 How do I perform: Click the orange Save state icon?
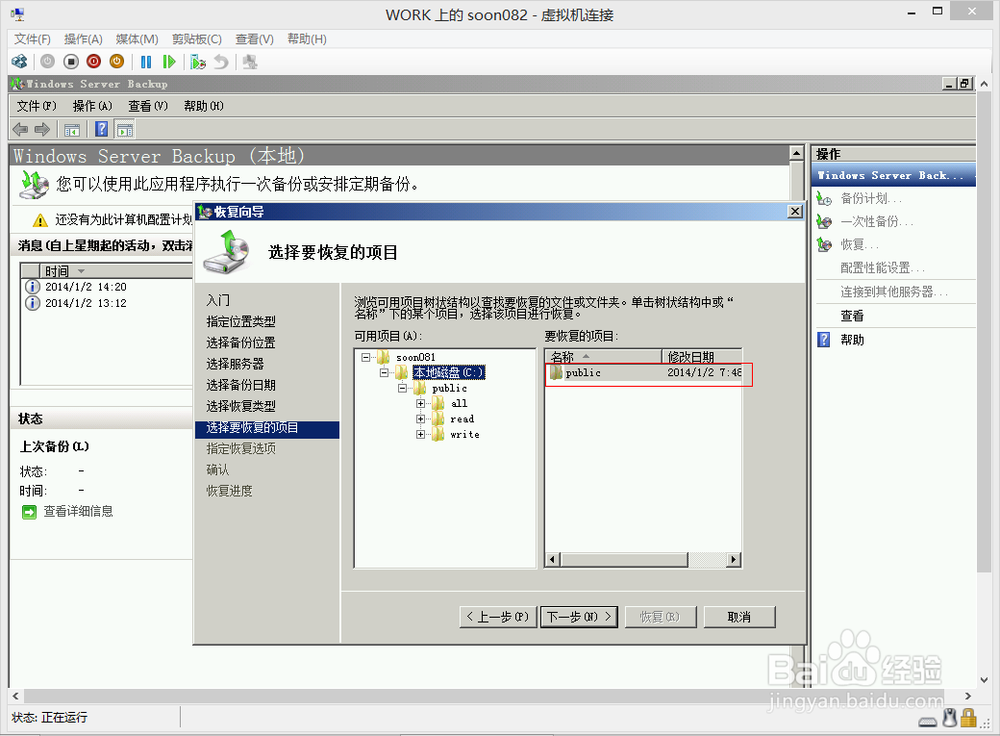pyautogui.click(x=117, y=62)
